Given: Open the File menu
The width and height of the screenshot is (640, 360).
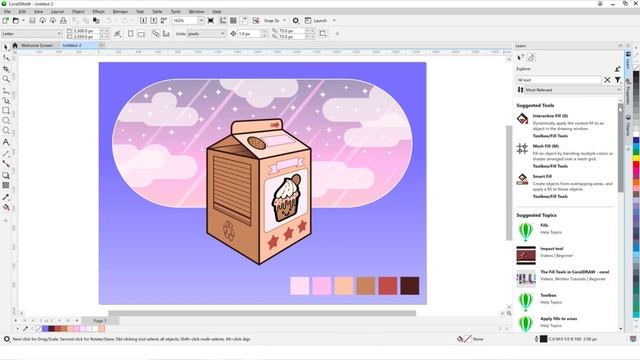Looking at the screenshot, I should [x=7, y=12].
